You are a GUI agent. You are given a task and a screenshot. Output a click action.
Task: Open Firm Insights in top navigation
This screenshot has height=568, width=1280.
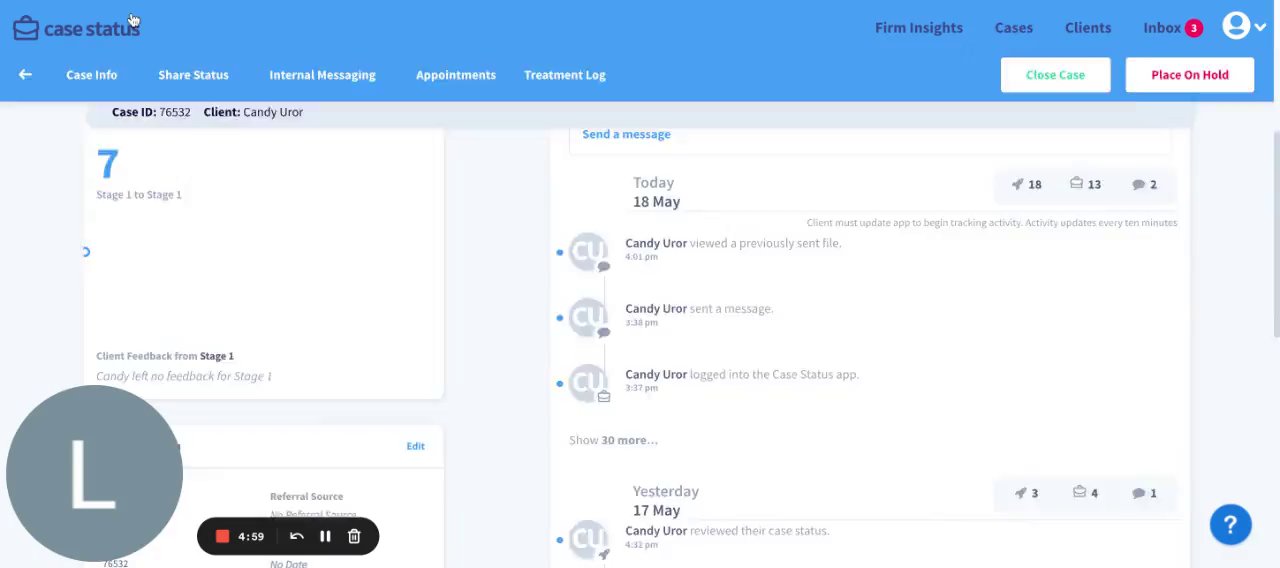(918, 28)
